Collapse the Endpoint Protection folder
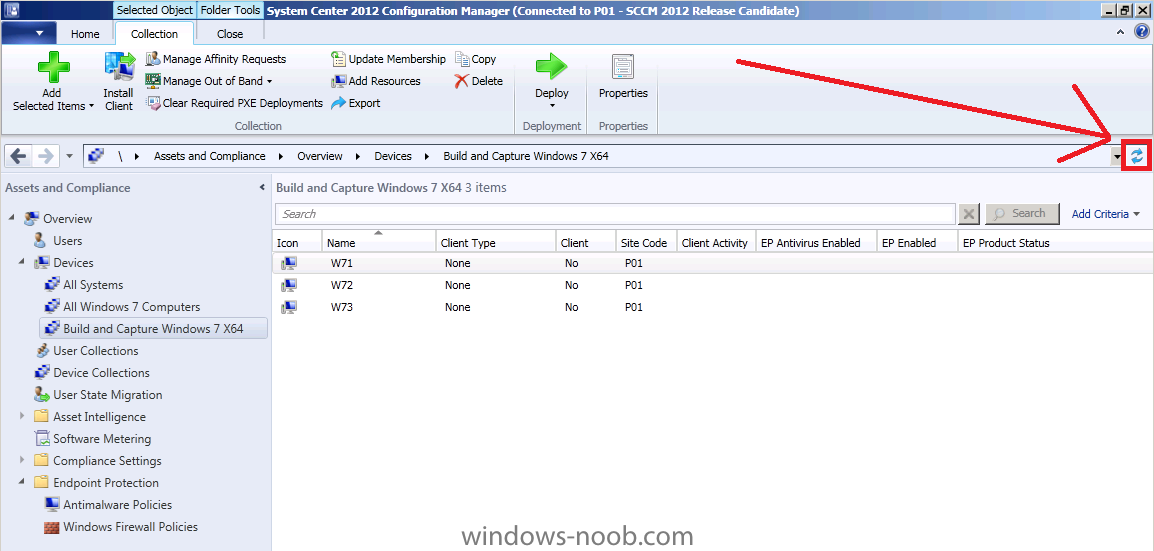The height and width of the screenshot is (551, 1154). 22,483
